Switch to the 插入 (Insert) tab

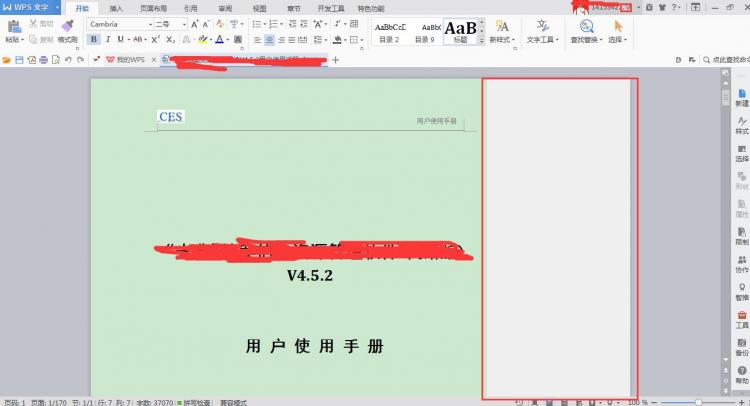coord(116,8)
